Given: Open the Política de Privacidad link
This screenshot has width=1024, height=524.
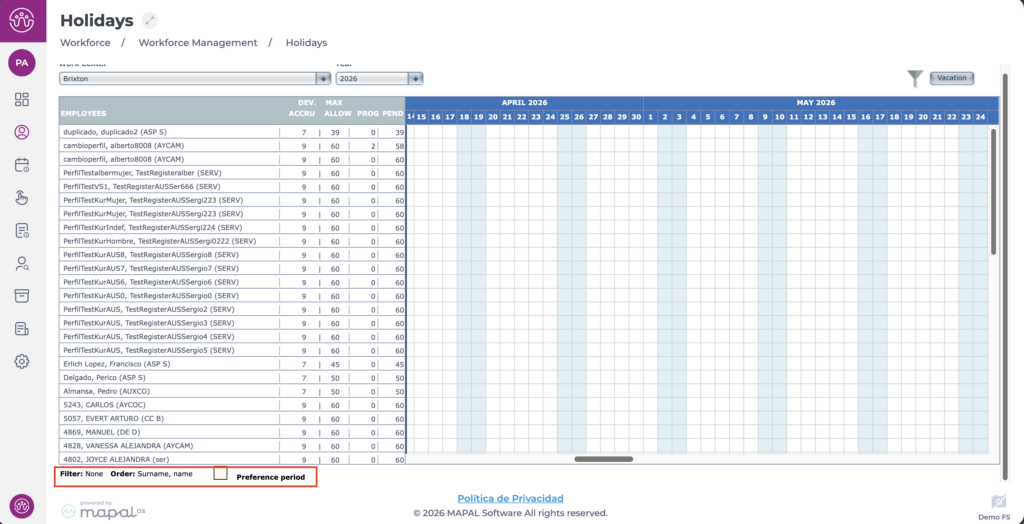Looking at the screenshot, I should [x=510, y=498].
